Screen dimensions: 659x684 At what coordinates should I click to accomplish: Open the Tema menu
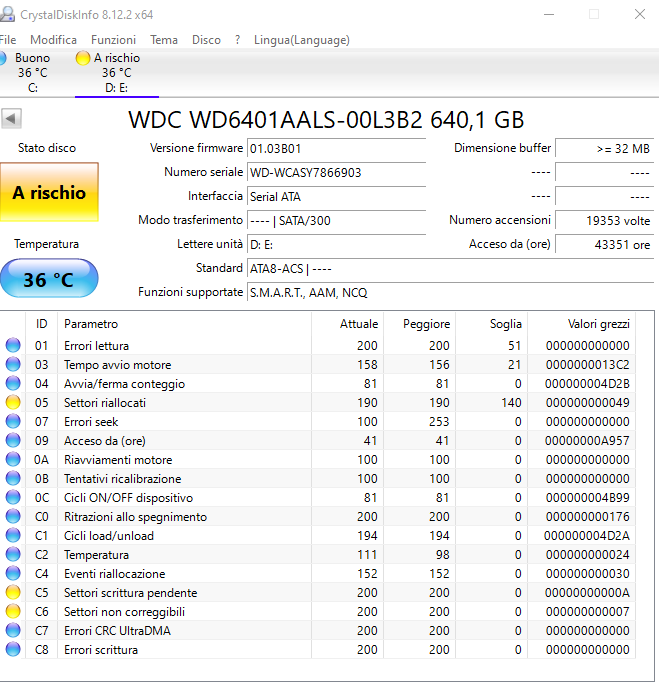click(x=164, y=40)
